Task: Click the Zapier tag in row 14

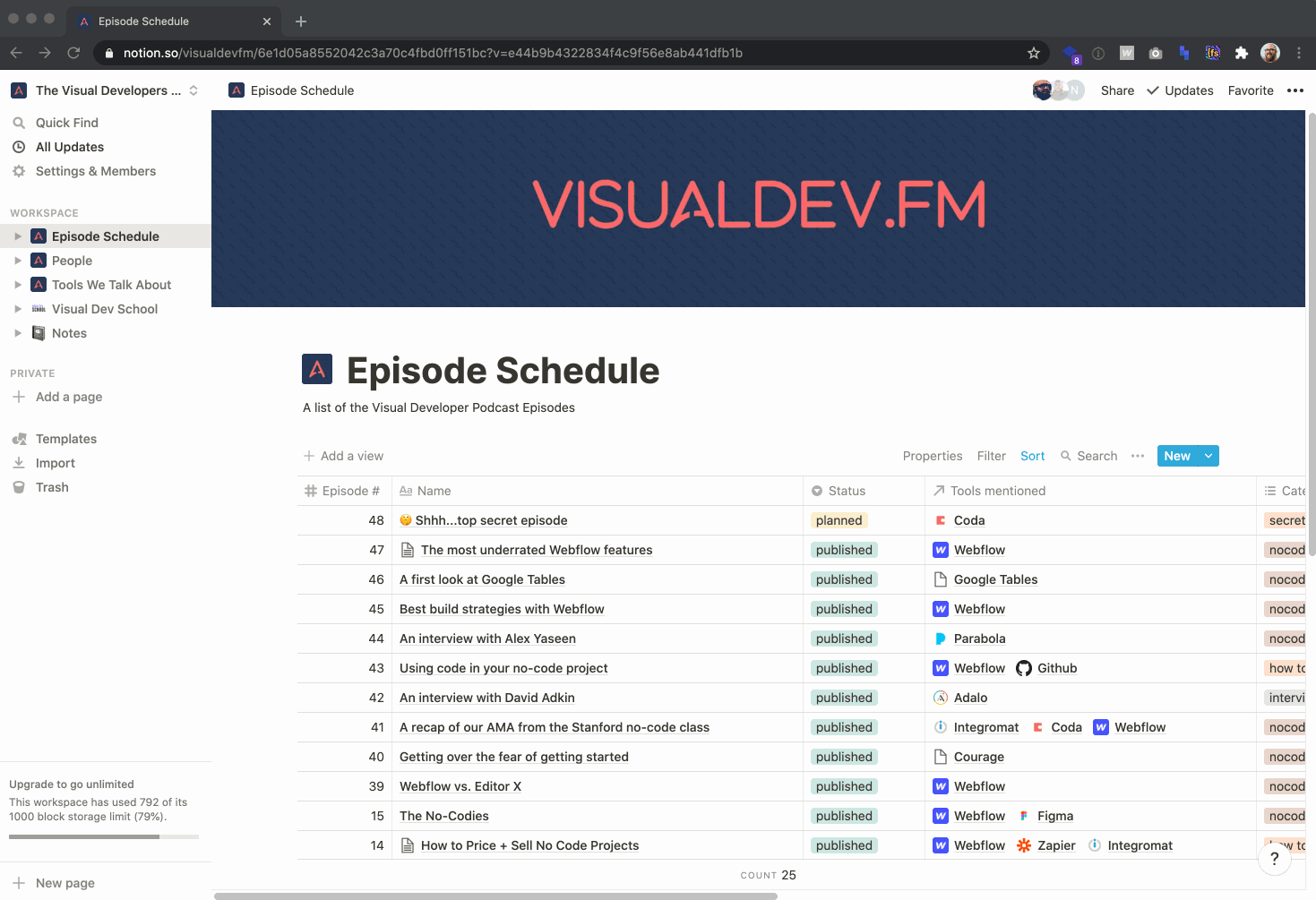Action: pyautogui.click(x=1046, y=845)
